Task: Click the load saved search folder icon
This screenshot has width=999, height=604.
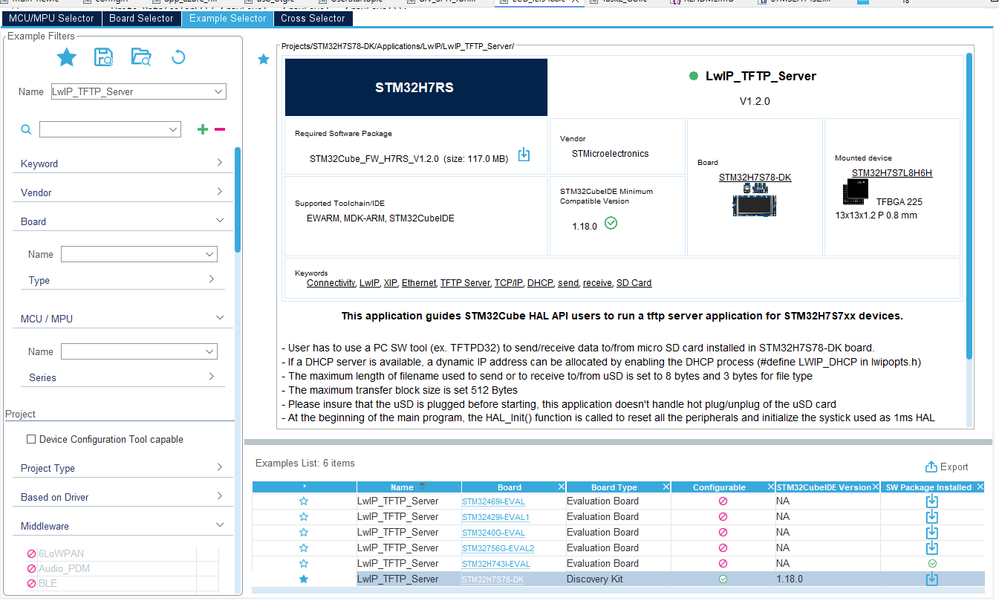Action: click(x=141, y=57)
